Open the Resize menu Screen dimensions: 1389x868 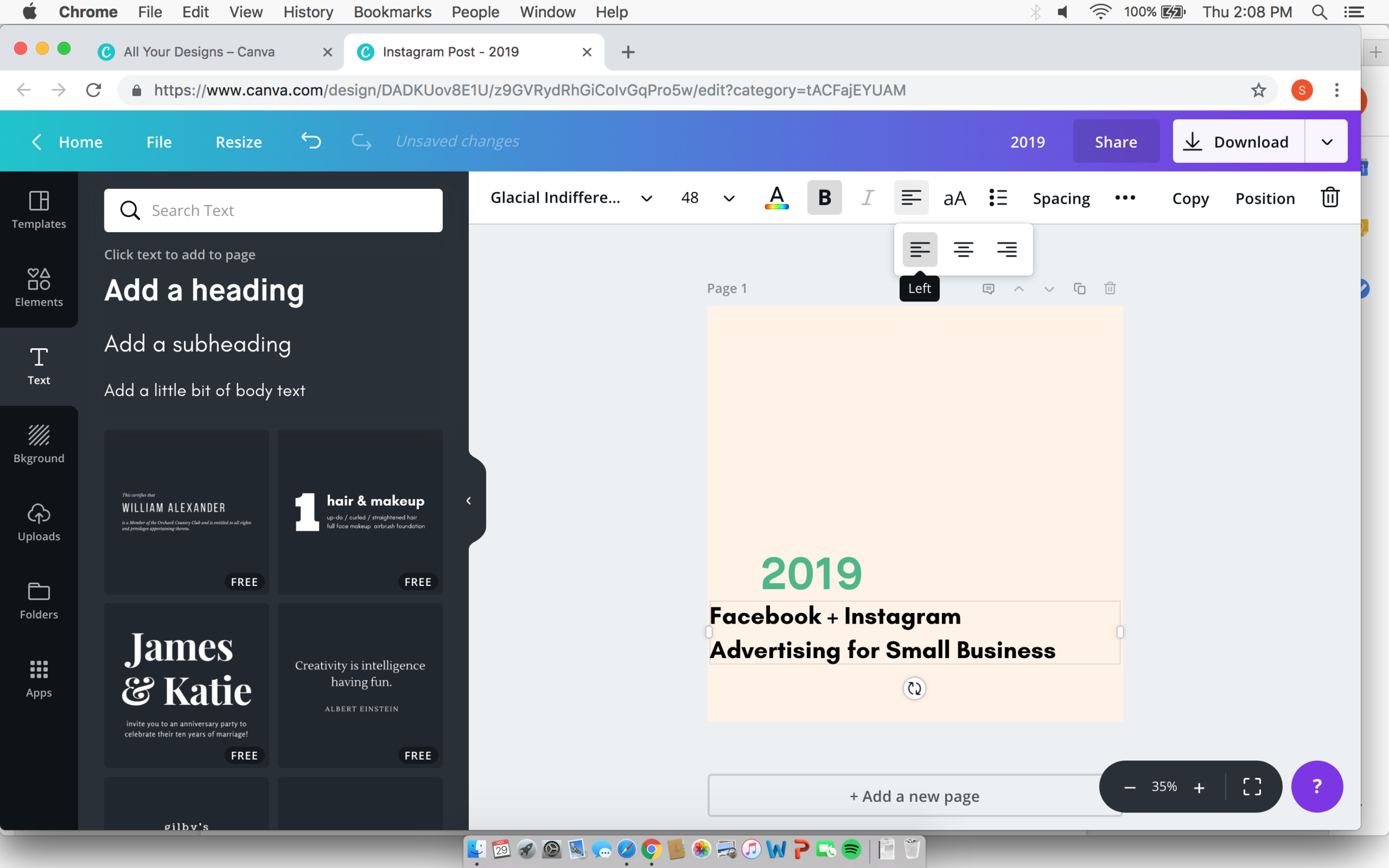pyautogui.click(x=239, y=141)
